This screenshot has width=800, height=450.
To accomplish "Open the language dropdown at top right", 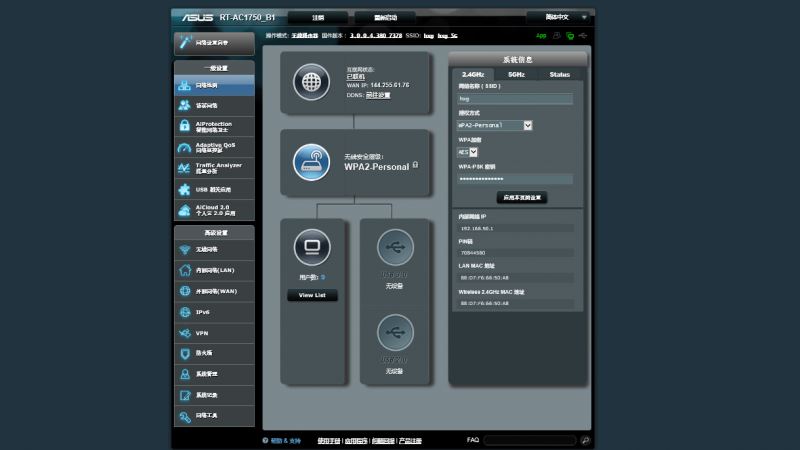I will pyautogui.click(x=560, y=17).
